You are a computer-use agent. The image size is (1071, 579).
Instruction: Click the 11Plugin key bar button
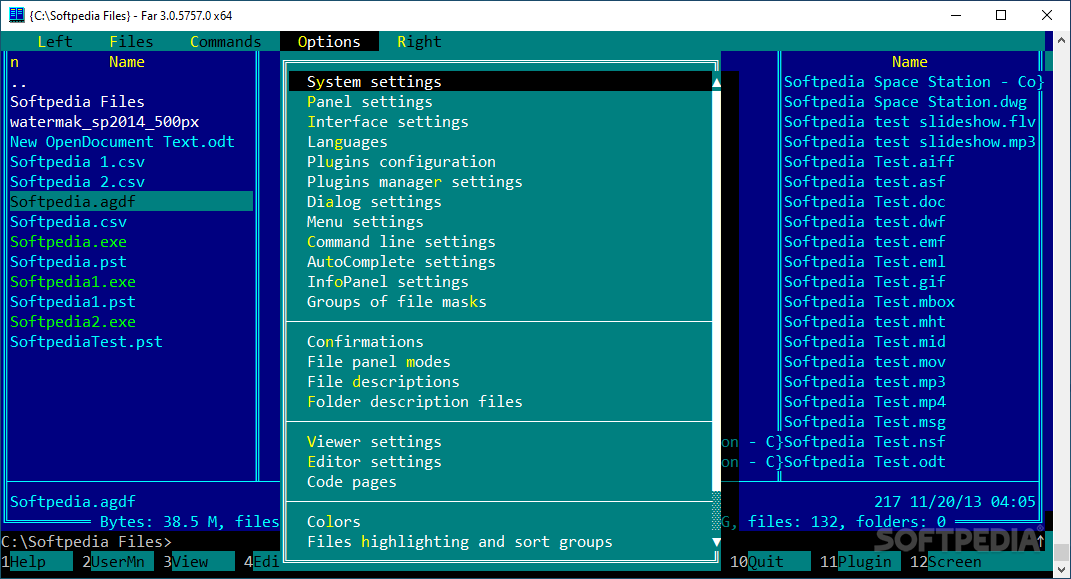click(x=860, y=562)
